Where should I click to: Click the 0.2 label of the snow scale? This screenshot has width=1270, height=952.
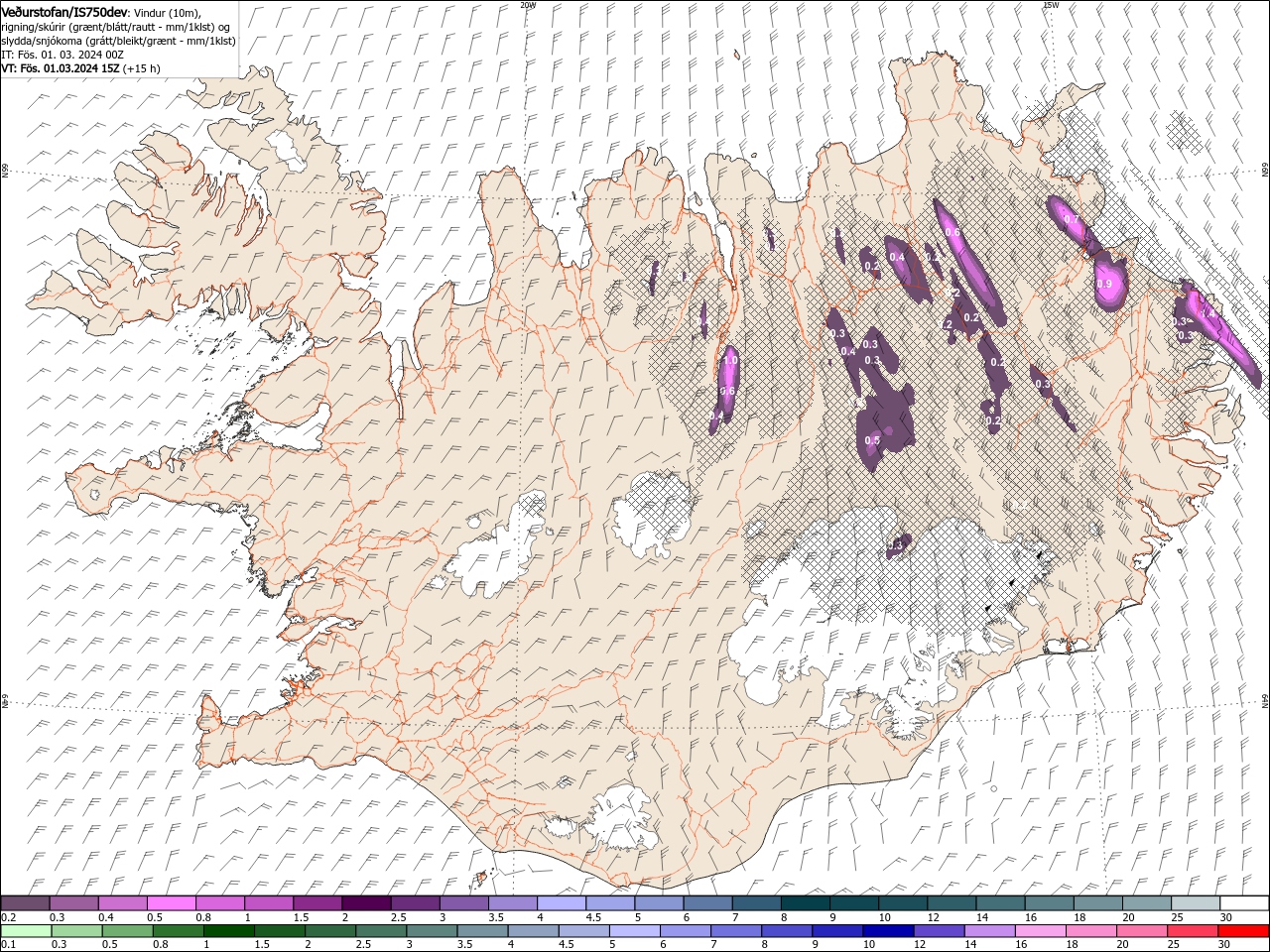(8, 917)
